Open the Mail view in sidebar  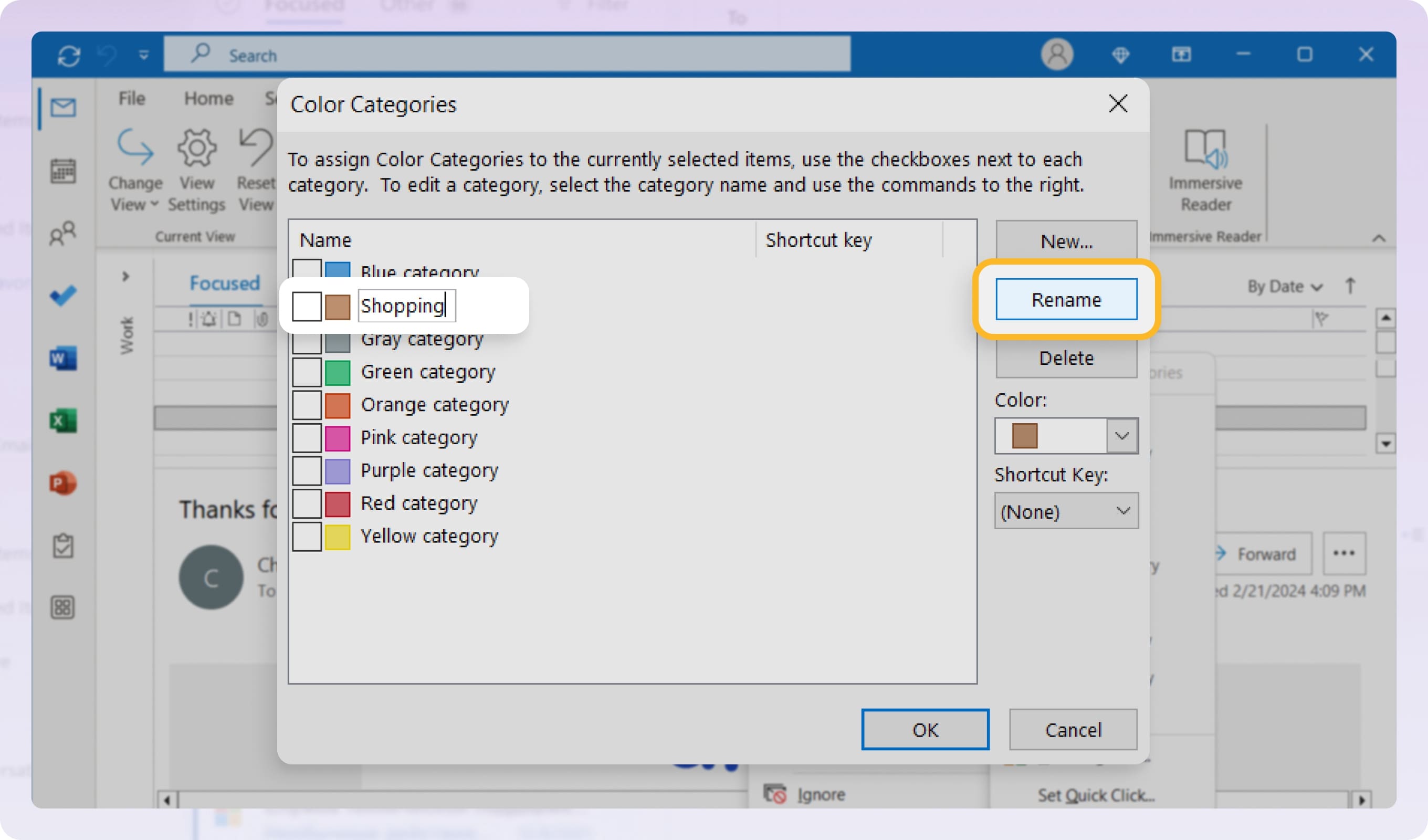(62, 108)
